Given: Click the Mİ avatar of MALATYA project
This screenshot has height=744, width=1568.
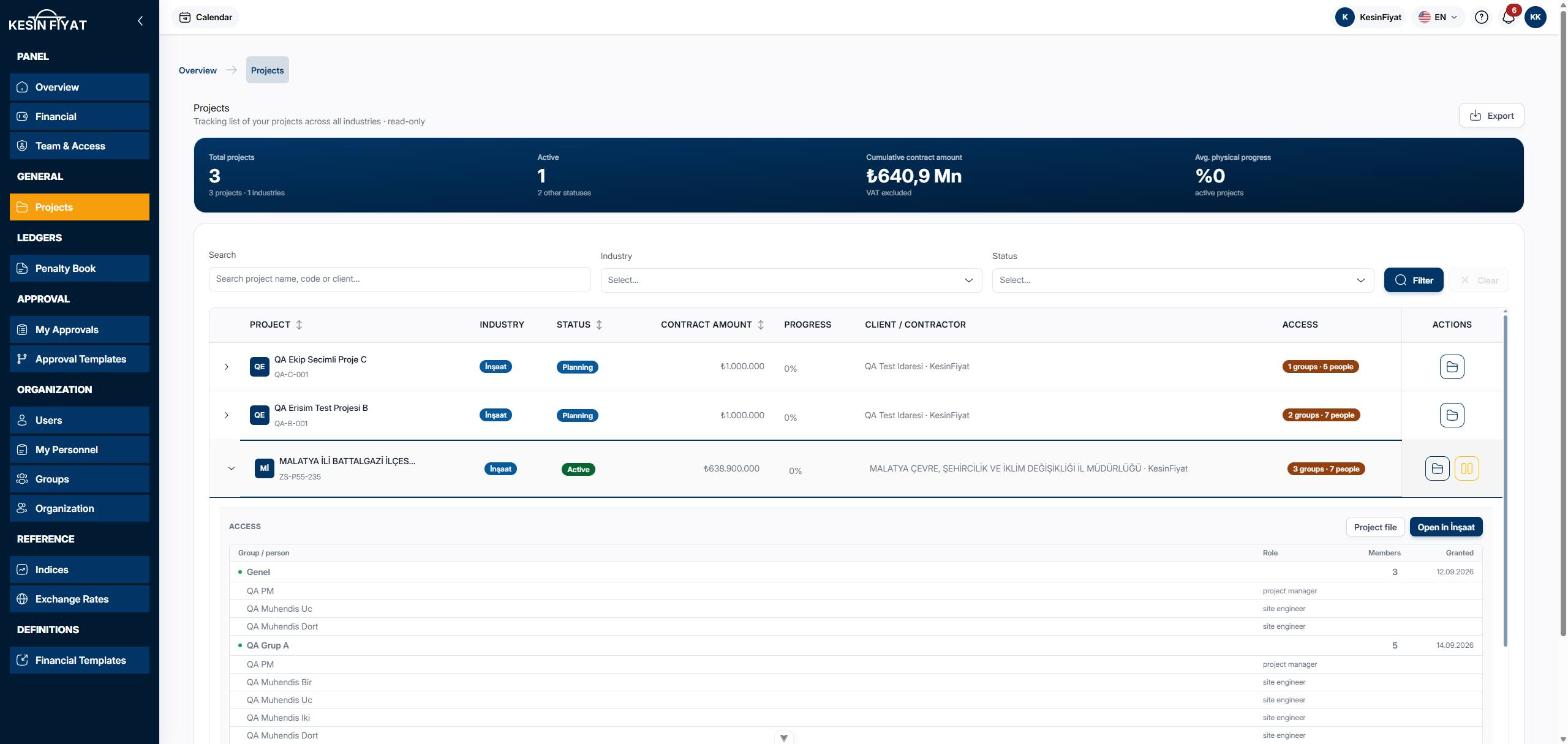Looking at the screenshot, I should [264, 468].
